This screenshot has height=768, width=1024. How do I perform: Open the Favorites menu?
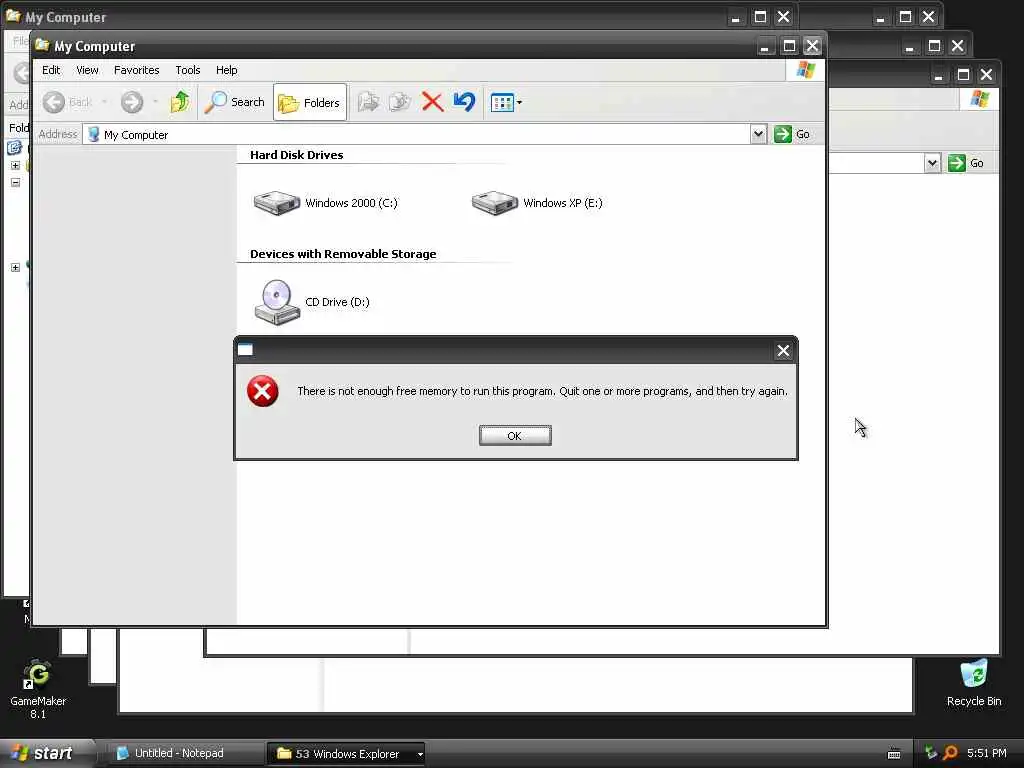point(136,70)
